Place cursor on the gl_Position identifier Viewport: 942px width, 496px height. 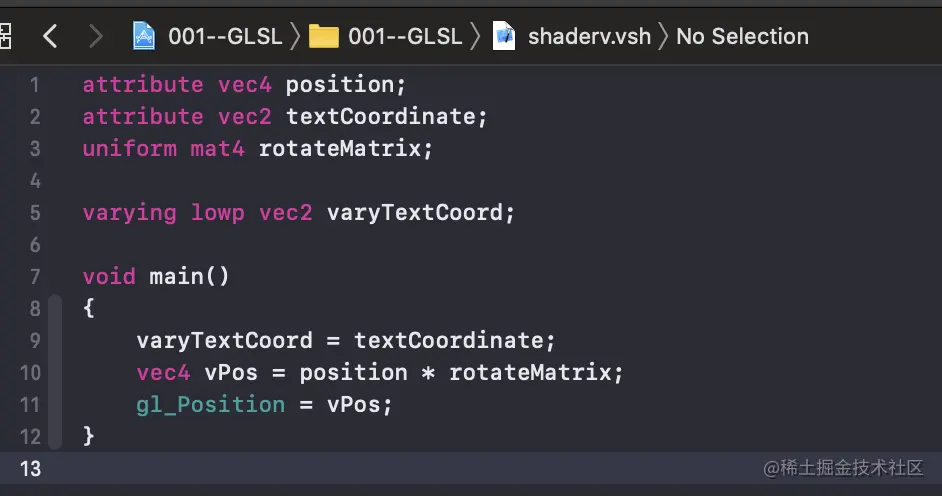[x=211, y=404]
